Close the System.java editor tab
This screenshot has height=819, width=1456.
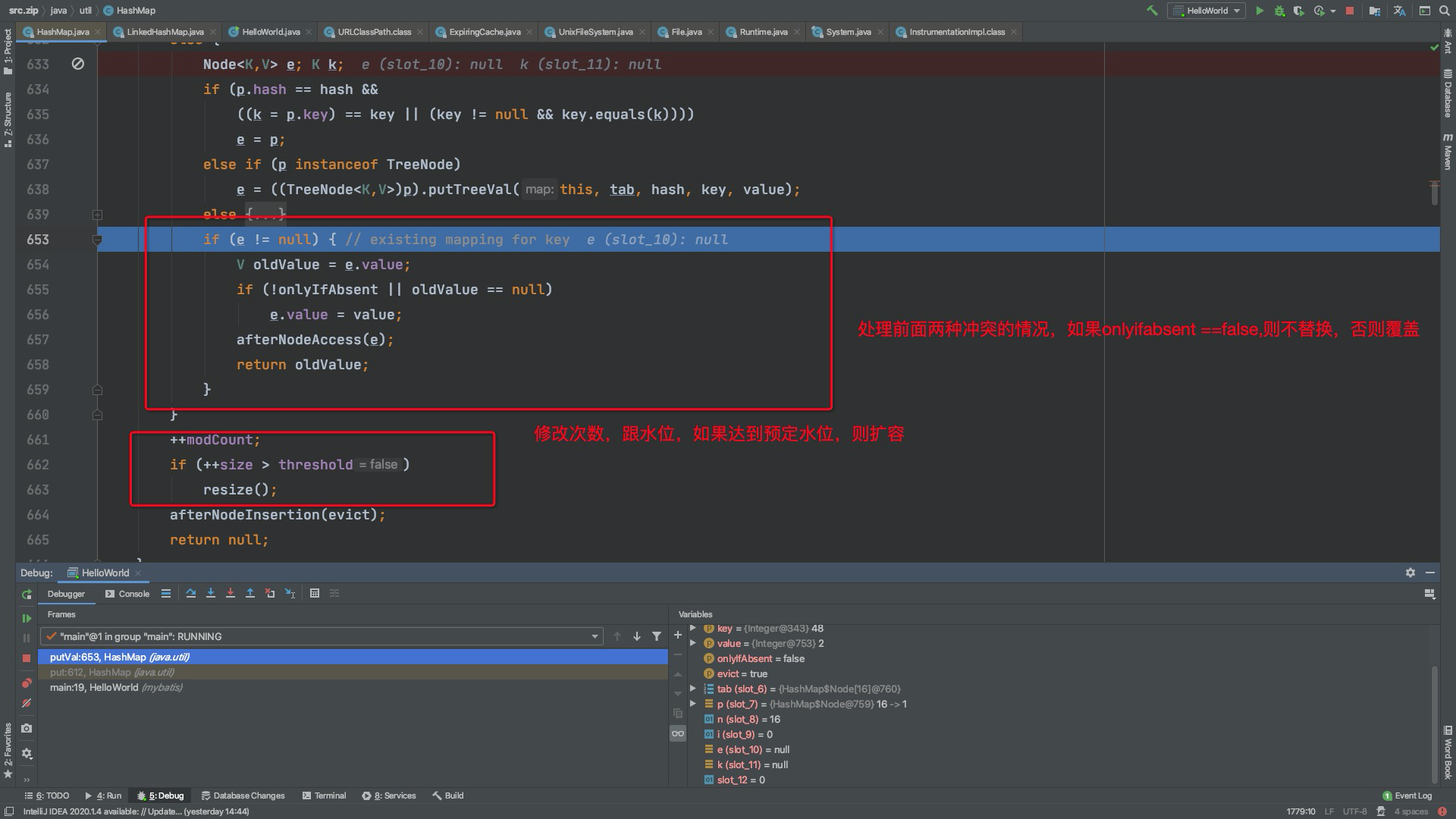[x=880, y=32]
